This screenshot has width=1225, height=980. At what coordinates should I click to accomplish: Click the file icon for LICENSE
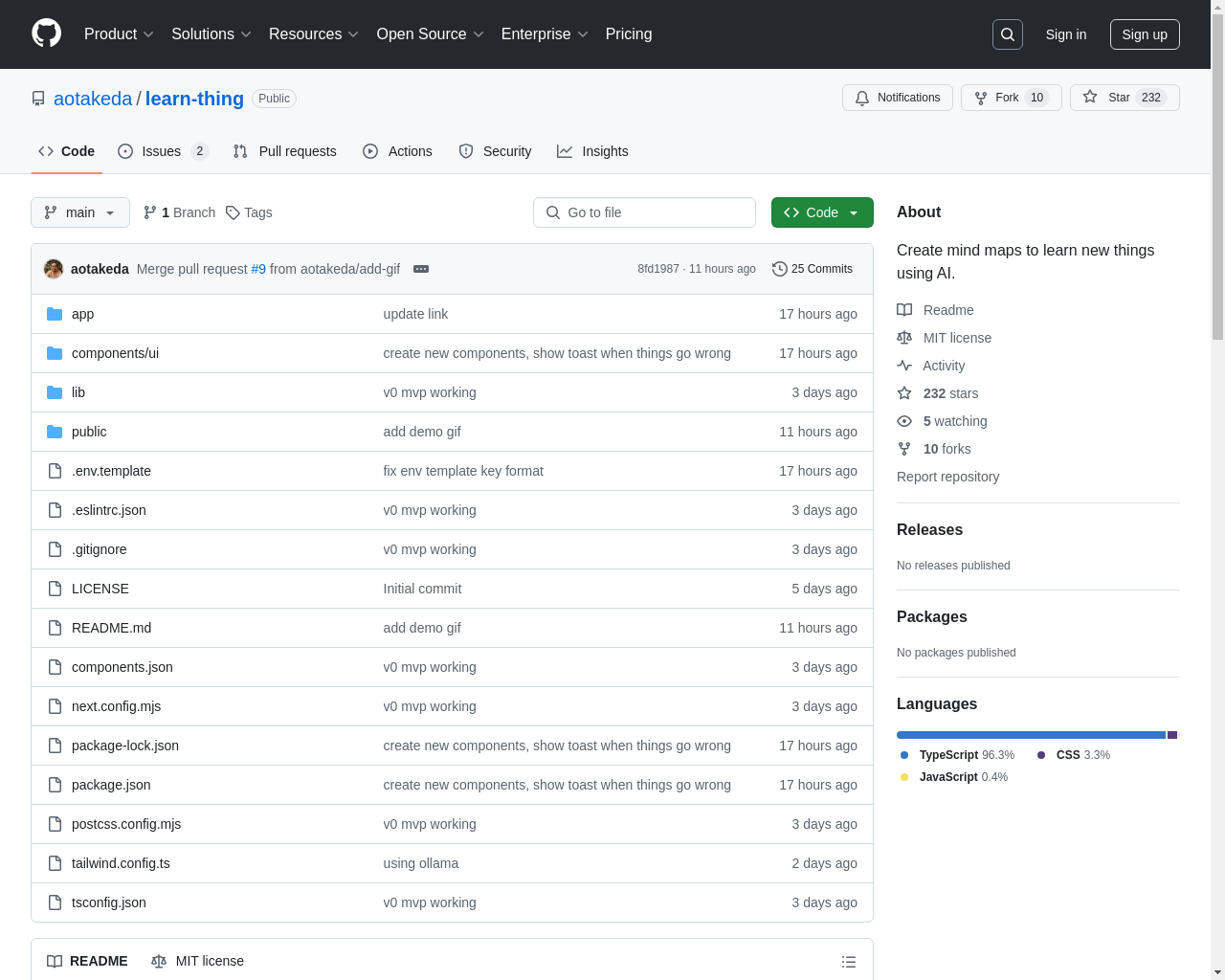55,589
